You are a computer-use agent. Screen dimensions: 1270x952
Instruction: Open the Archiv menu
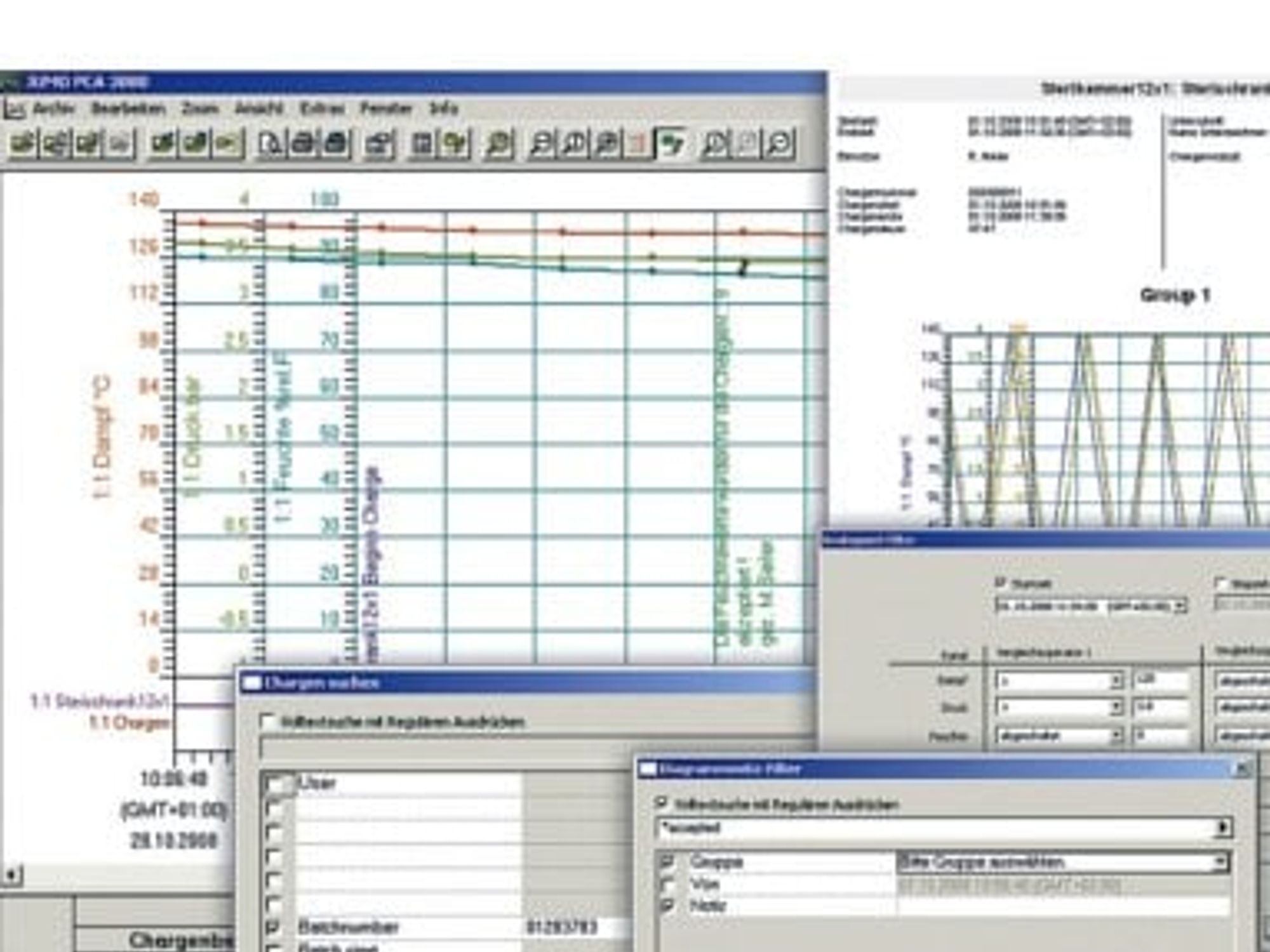coord(53,109)
